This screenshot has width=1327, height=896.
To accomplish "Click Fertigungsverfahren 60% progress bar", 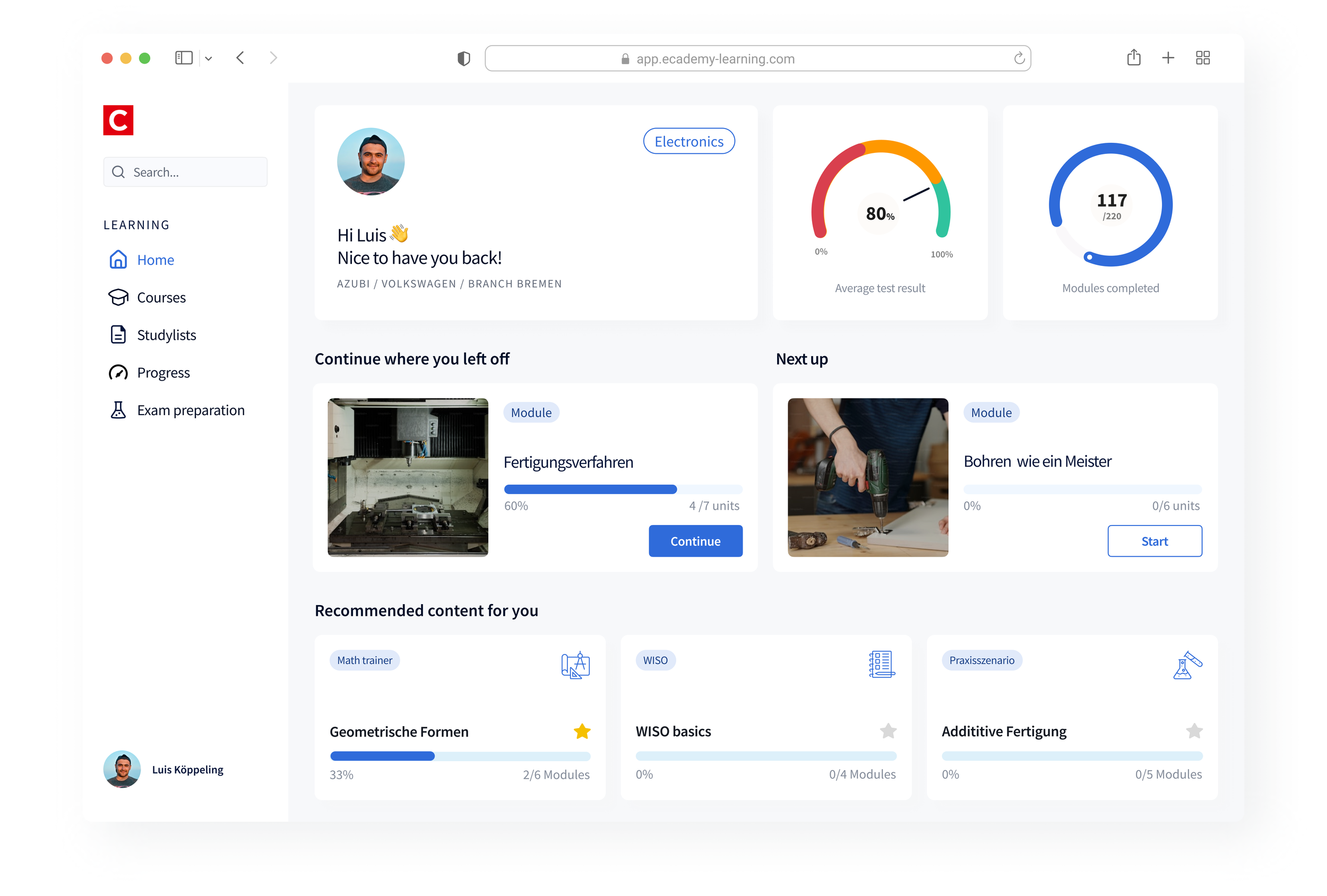I will [623, 489].
